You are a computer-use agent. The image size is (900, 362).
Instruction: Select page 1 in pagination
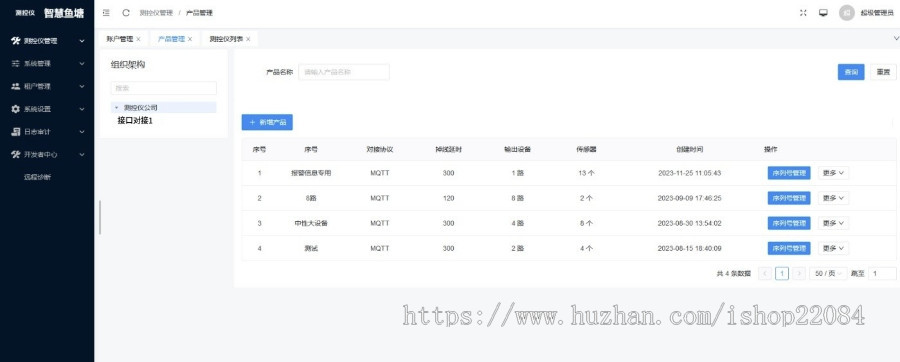pos(782,274)
